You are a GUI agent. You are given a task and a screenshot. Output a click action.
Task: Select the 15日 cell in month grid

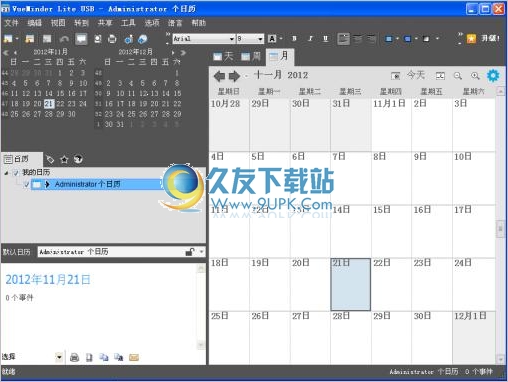tap(391, 231)
